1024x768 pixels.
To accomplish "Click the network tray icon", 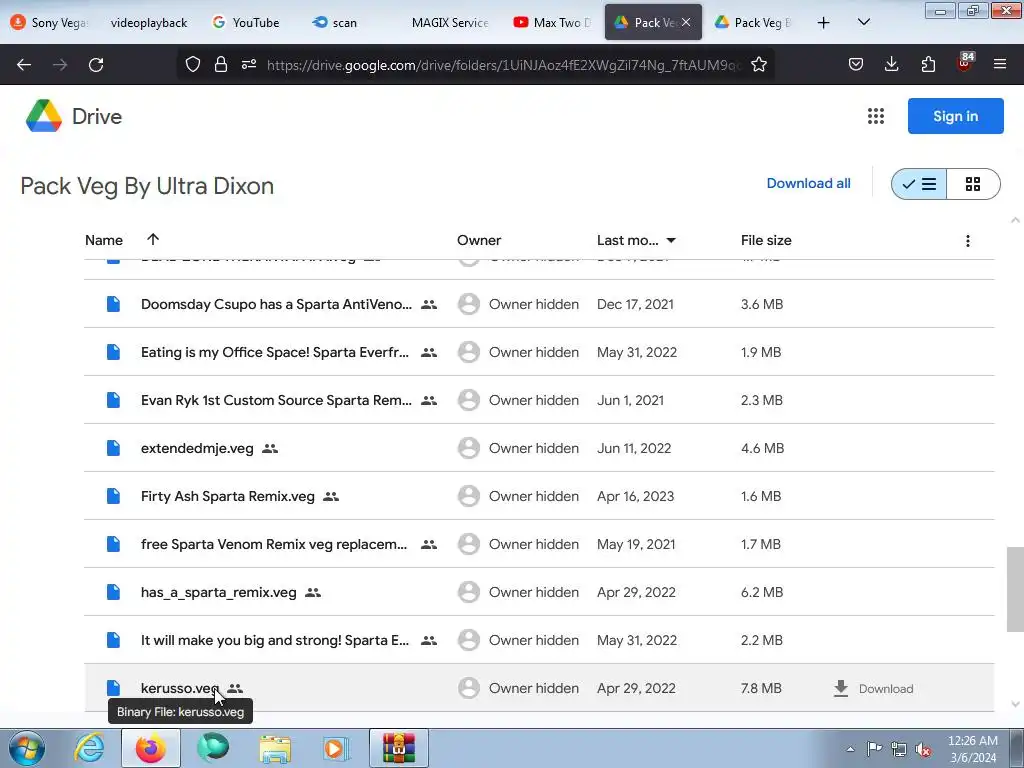I will pos(899,749).
